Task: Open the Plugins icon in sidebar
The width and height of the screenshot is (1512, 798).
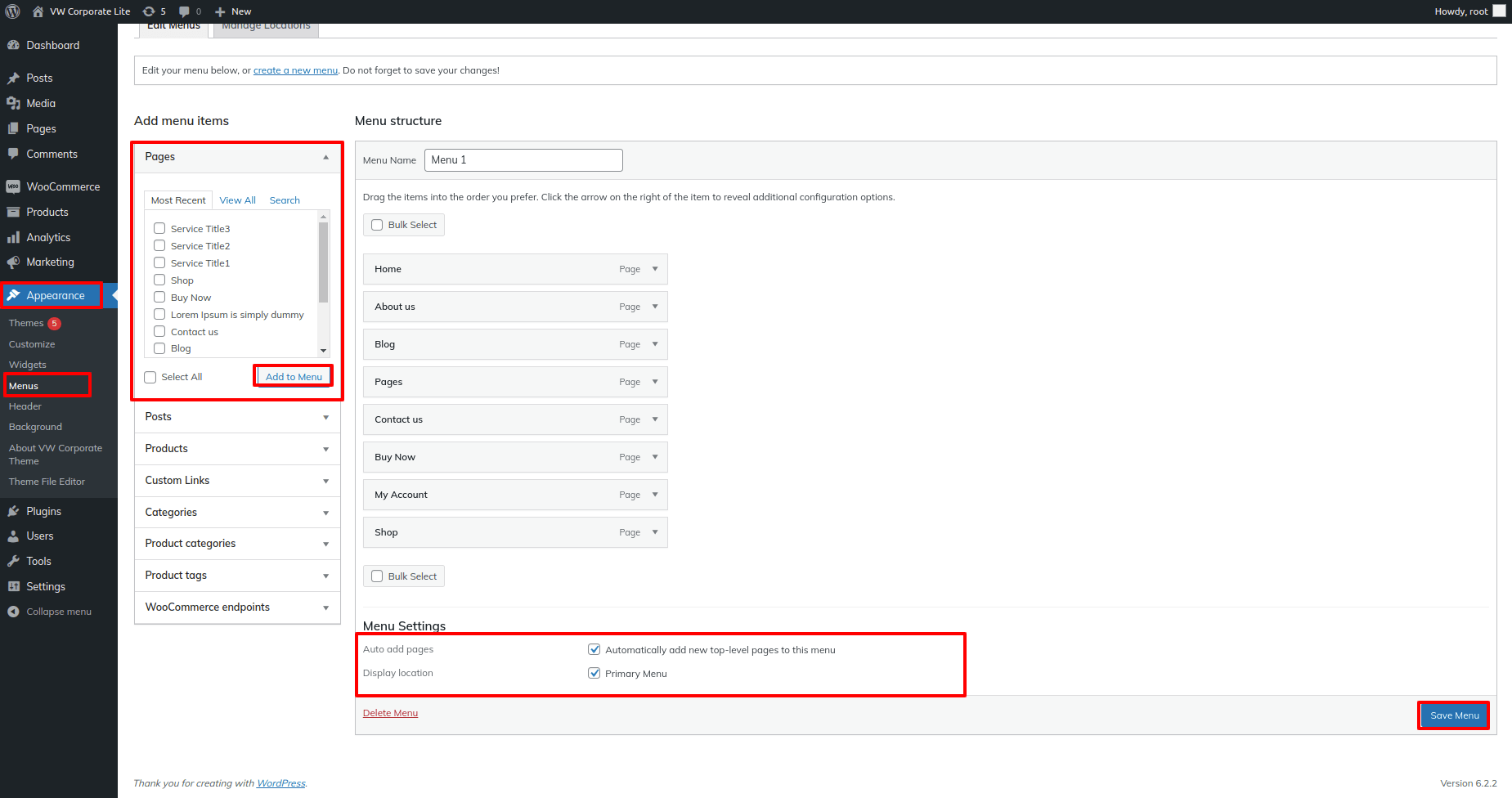Action: pos(13,512)
